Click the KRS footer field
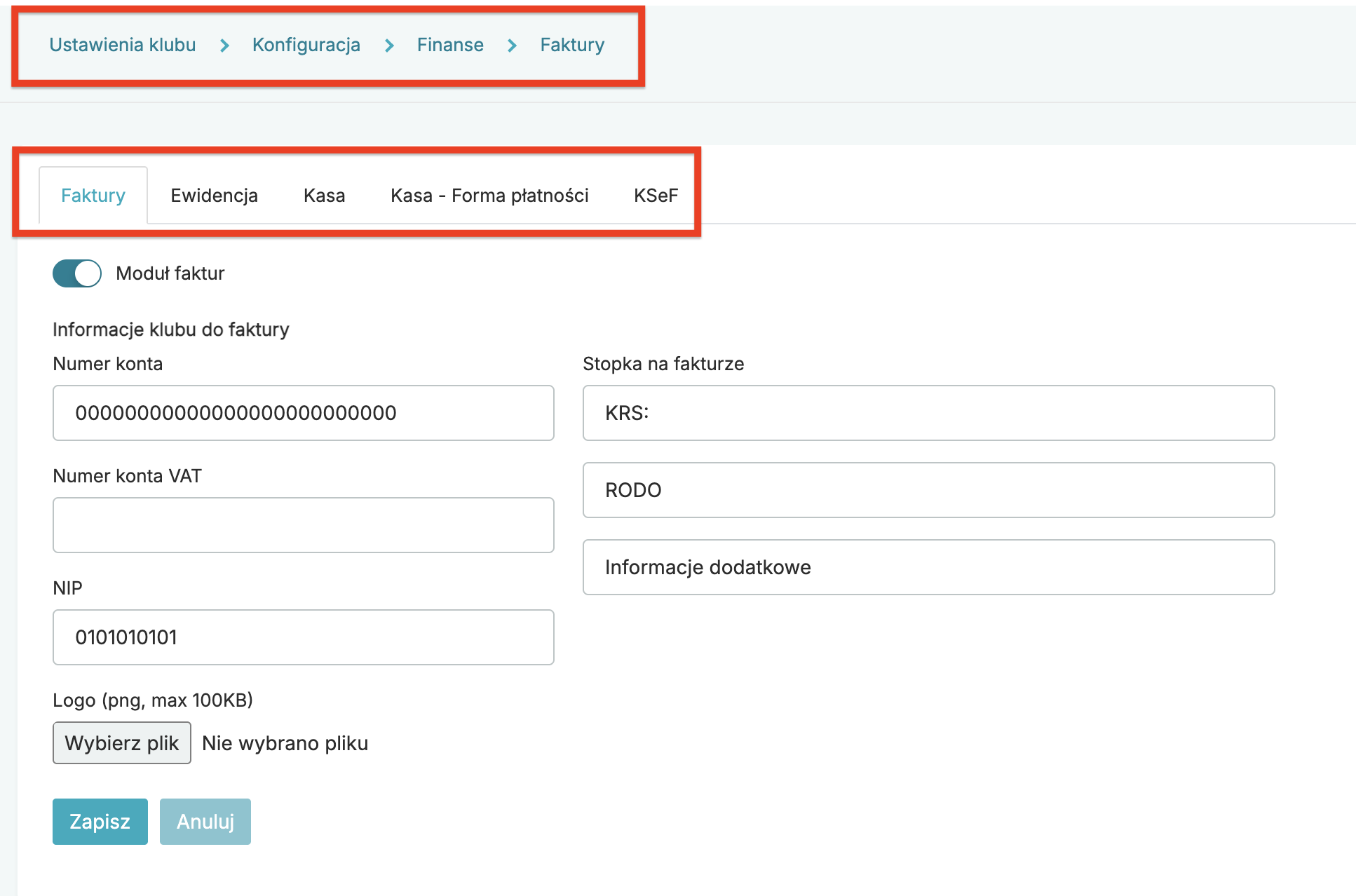This screenshot has width=1356, height=896. tap(928, 413)
